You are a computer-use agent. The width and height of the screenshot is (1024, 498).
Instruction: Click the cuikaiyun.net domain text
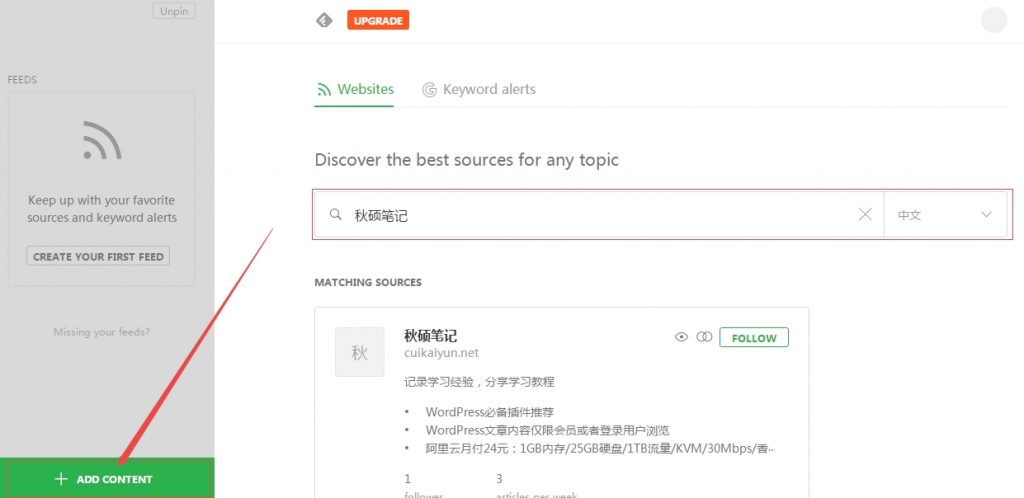(x=441, y=353)
